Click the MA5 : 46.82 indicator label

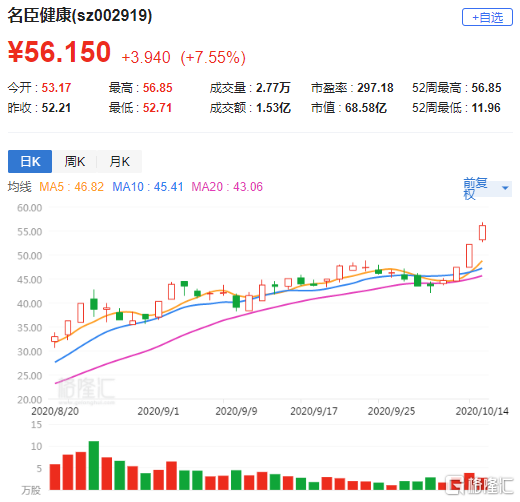(72, 187)
